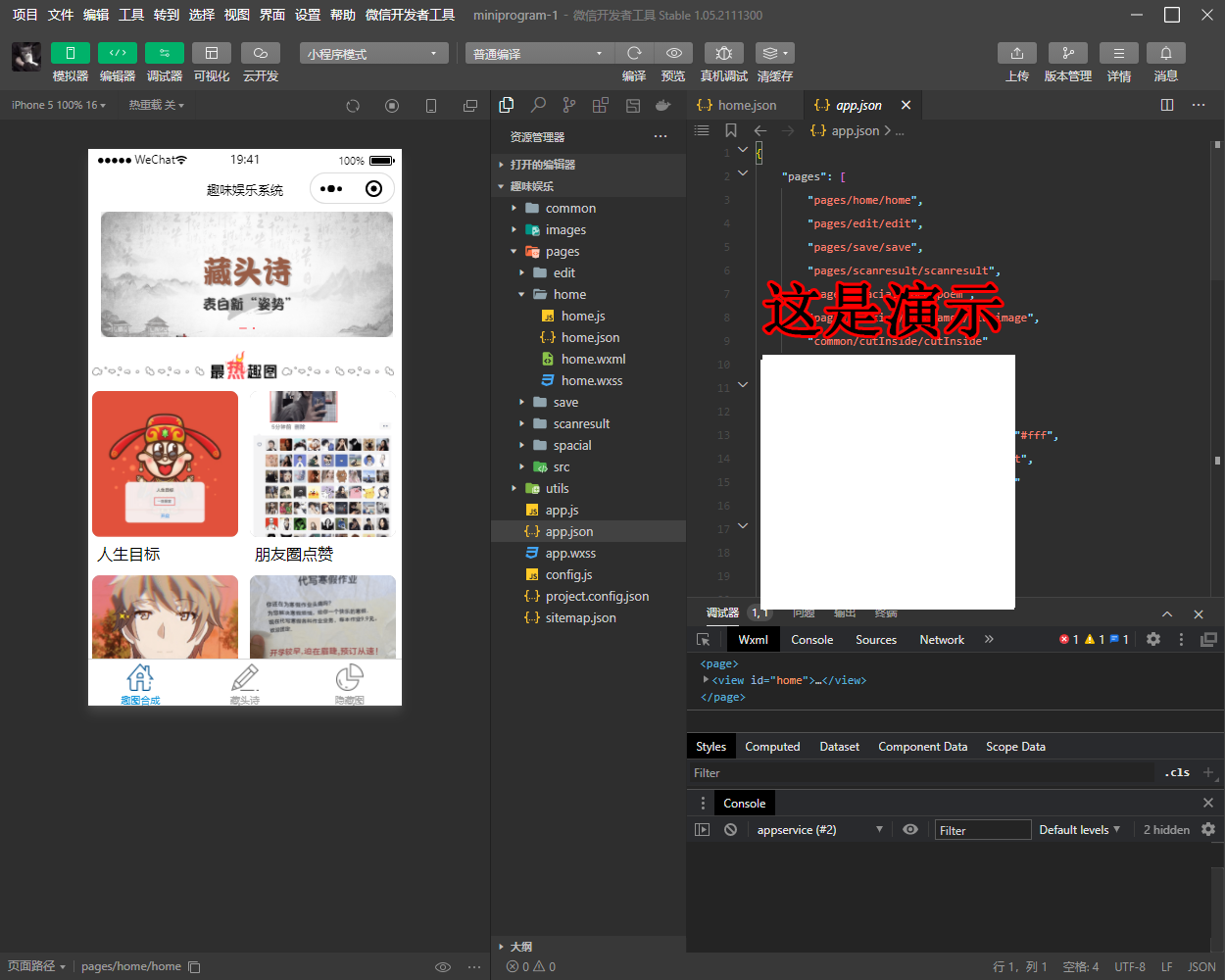Click the element inspector icon in debugger

point(703,639)
